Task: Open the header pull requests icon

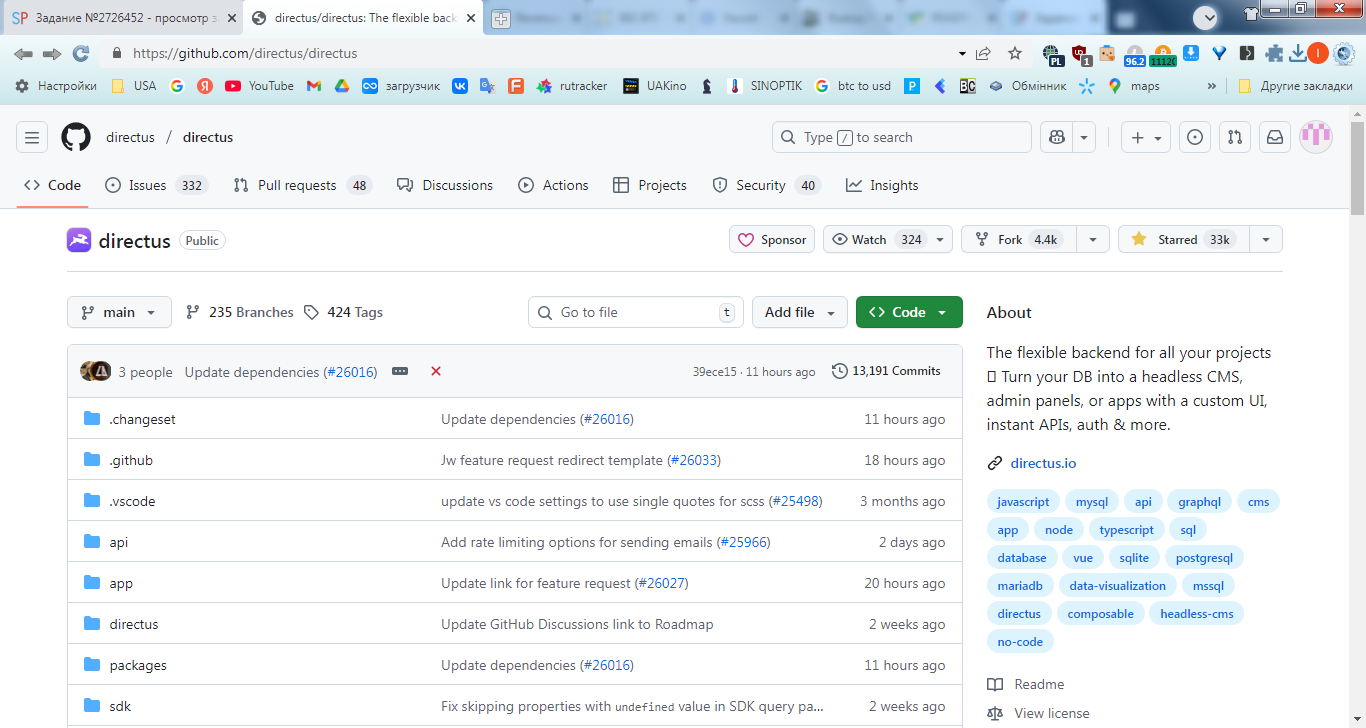Action: tap(1235, 138)
